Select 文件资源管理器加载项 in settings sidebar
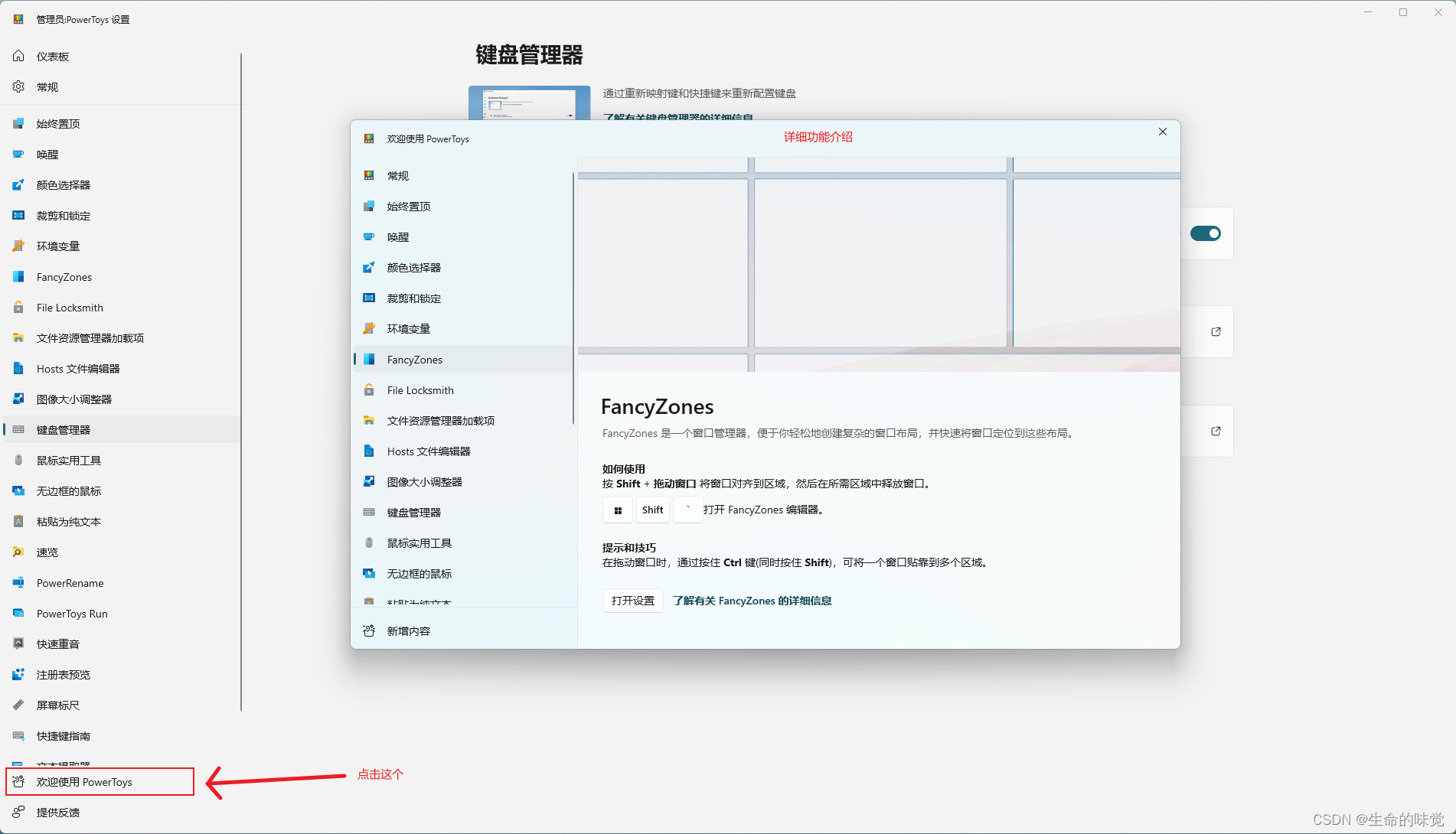 (x=122, y=338)
